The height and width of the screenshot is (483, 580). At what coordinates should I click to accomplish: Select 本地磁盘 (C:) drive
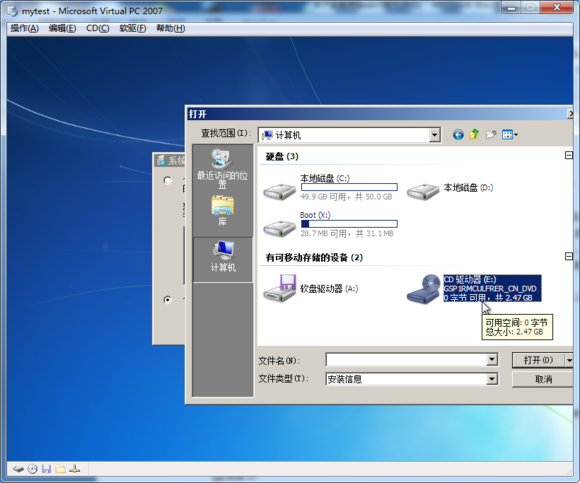(330, 188)
